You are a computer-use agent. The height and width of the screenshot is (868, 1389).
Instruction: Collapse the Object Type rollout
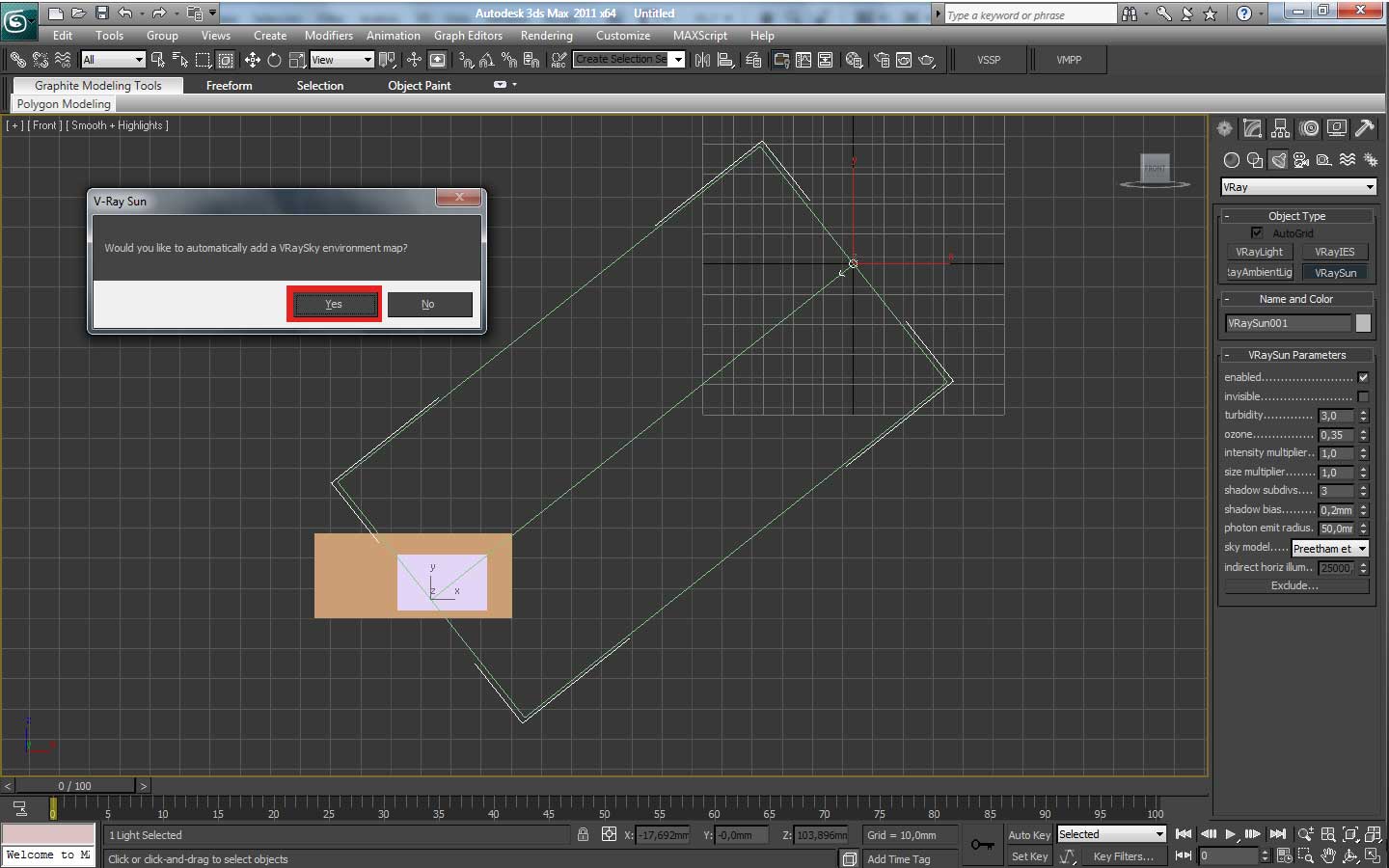pos(1296,216)
